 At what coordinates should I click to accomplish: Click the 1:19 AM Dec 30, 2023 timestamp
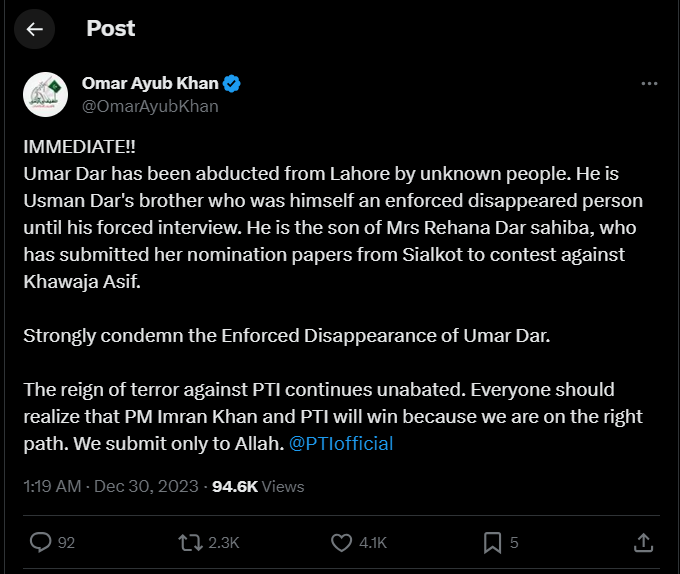coord(112,487)
